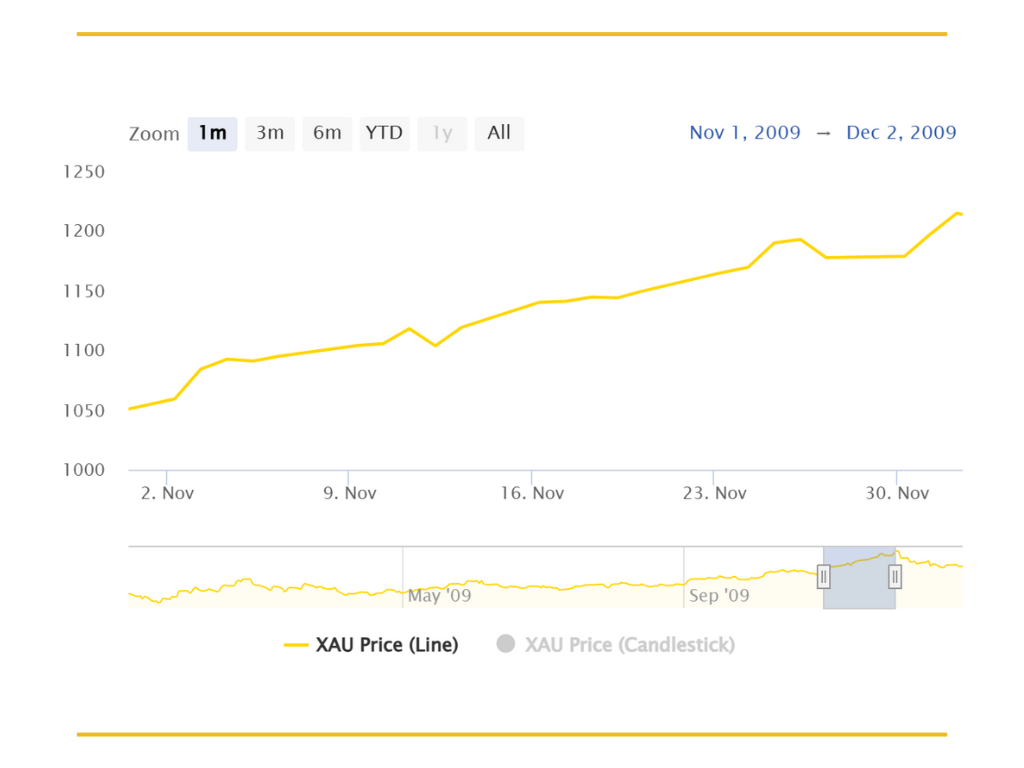The width and height of the screenshot is (1024, 768).
Task: Grab the right navigator range handle
Action: pos(895,577)
